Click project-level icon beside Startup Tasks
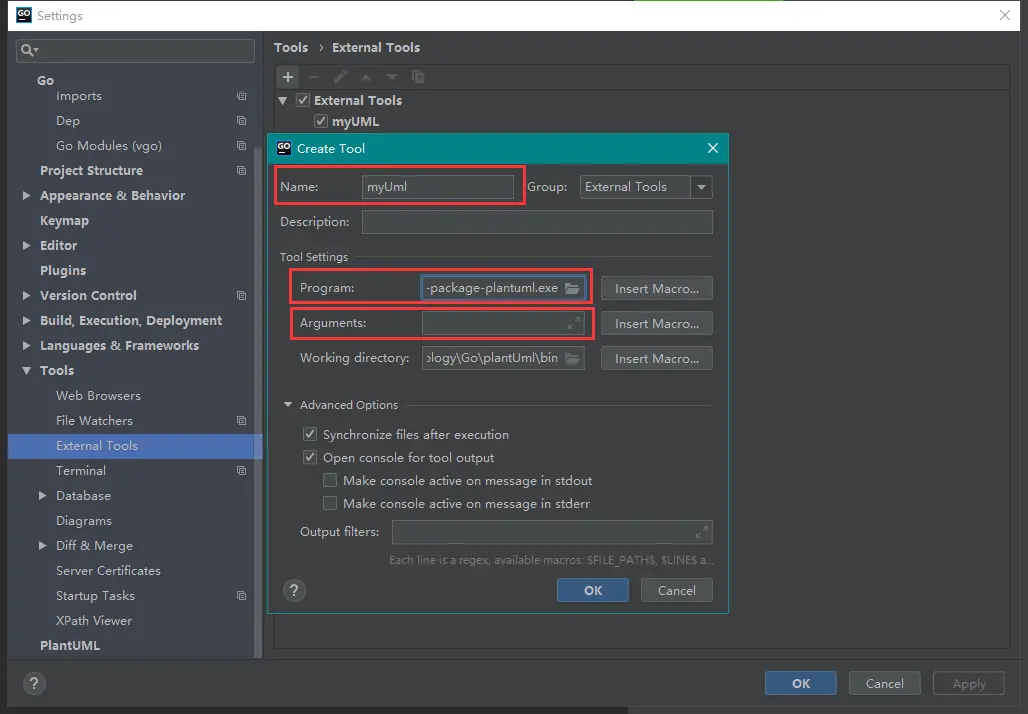 [241, 596]
